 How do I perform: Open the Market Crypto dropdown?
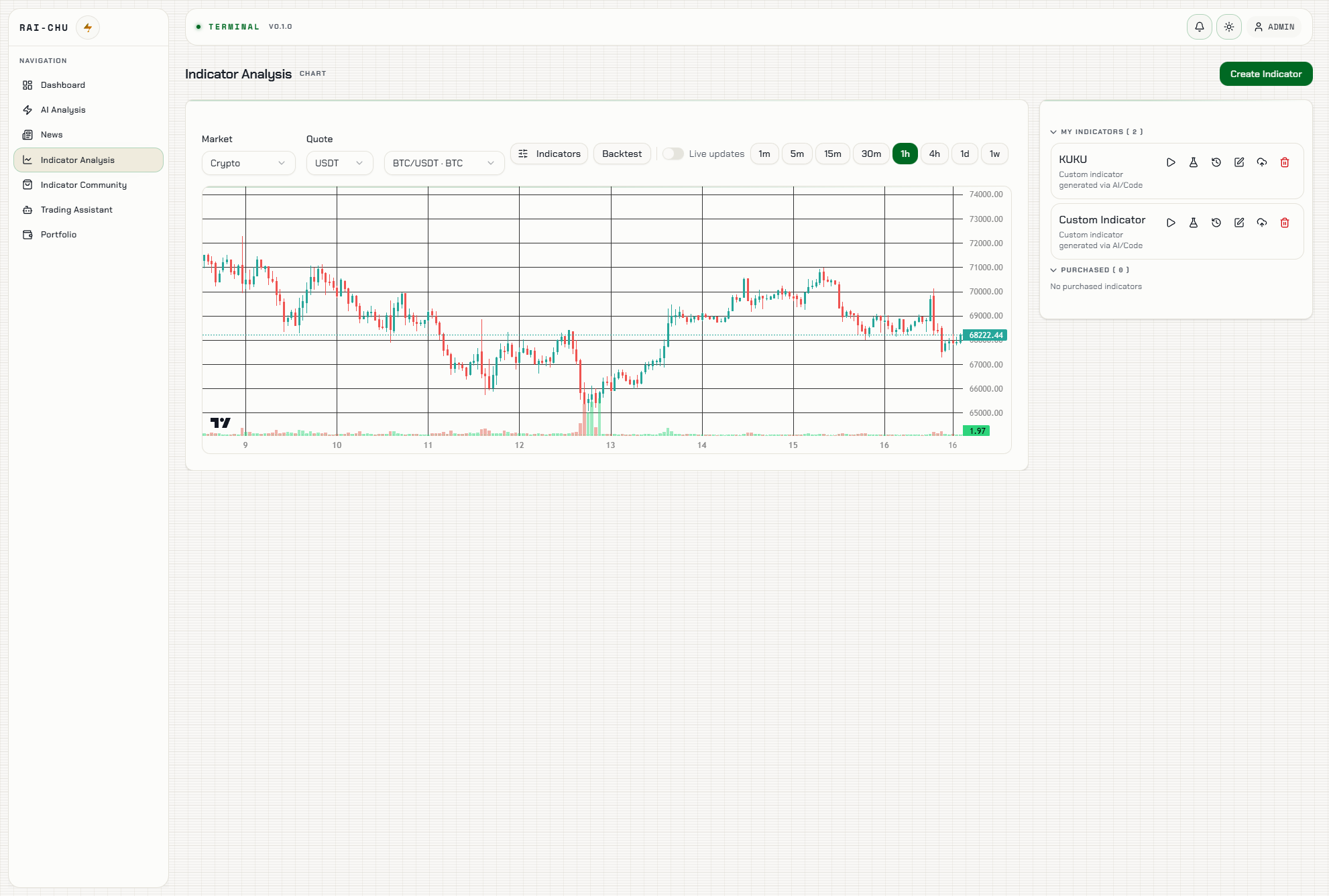point(248,163)
